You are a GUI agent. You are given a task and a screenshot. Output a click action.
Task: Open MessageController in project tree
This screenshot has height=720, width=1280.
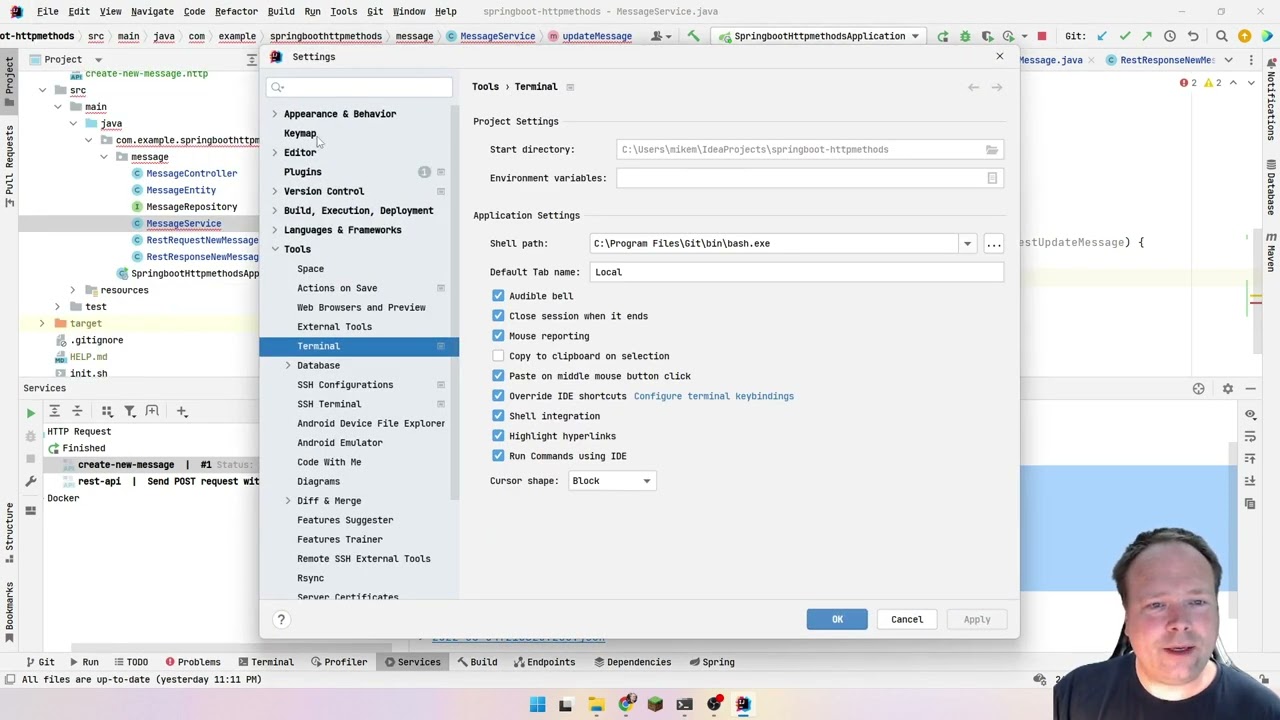coord(192,173)
